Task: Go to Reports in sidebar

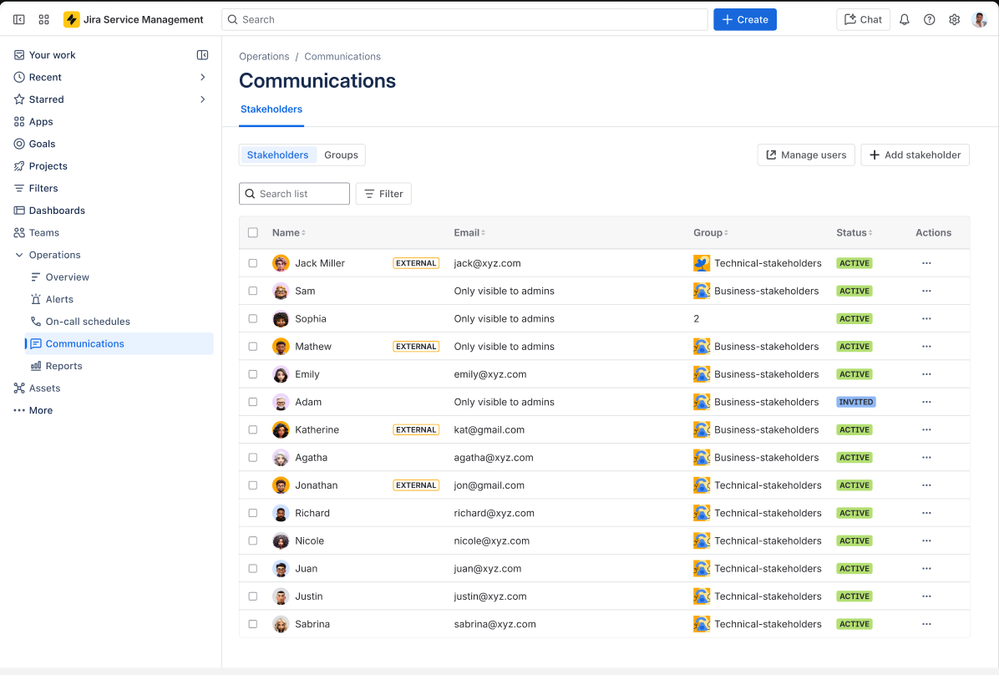Action: tap(64, 366)
